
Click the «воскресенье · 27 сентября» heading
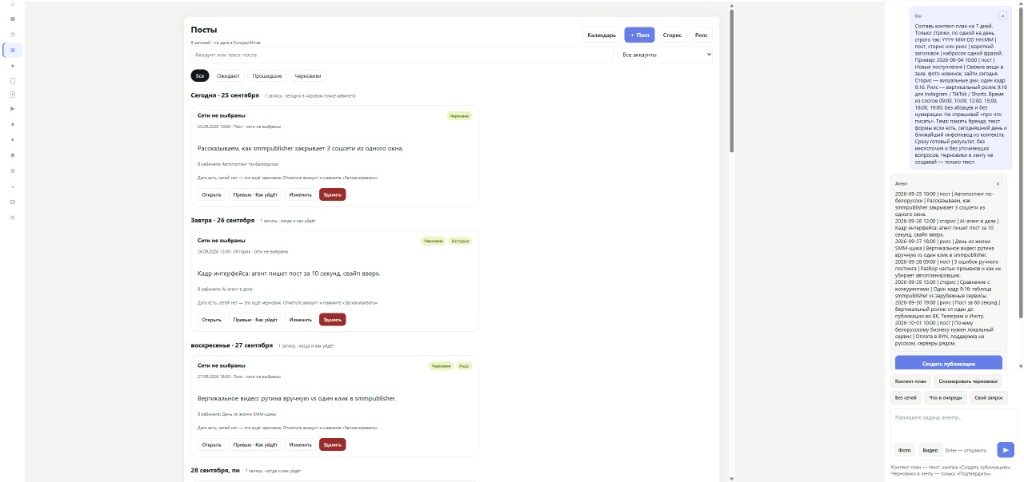(x=232, y=345)
